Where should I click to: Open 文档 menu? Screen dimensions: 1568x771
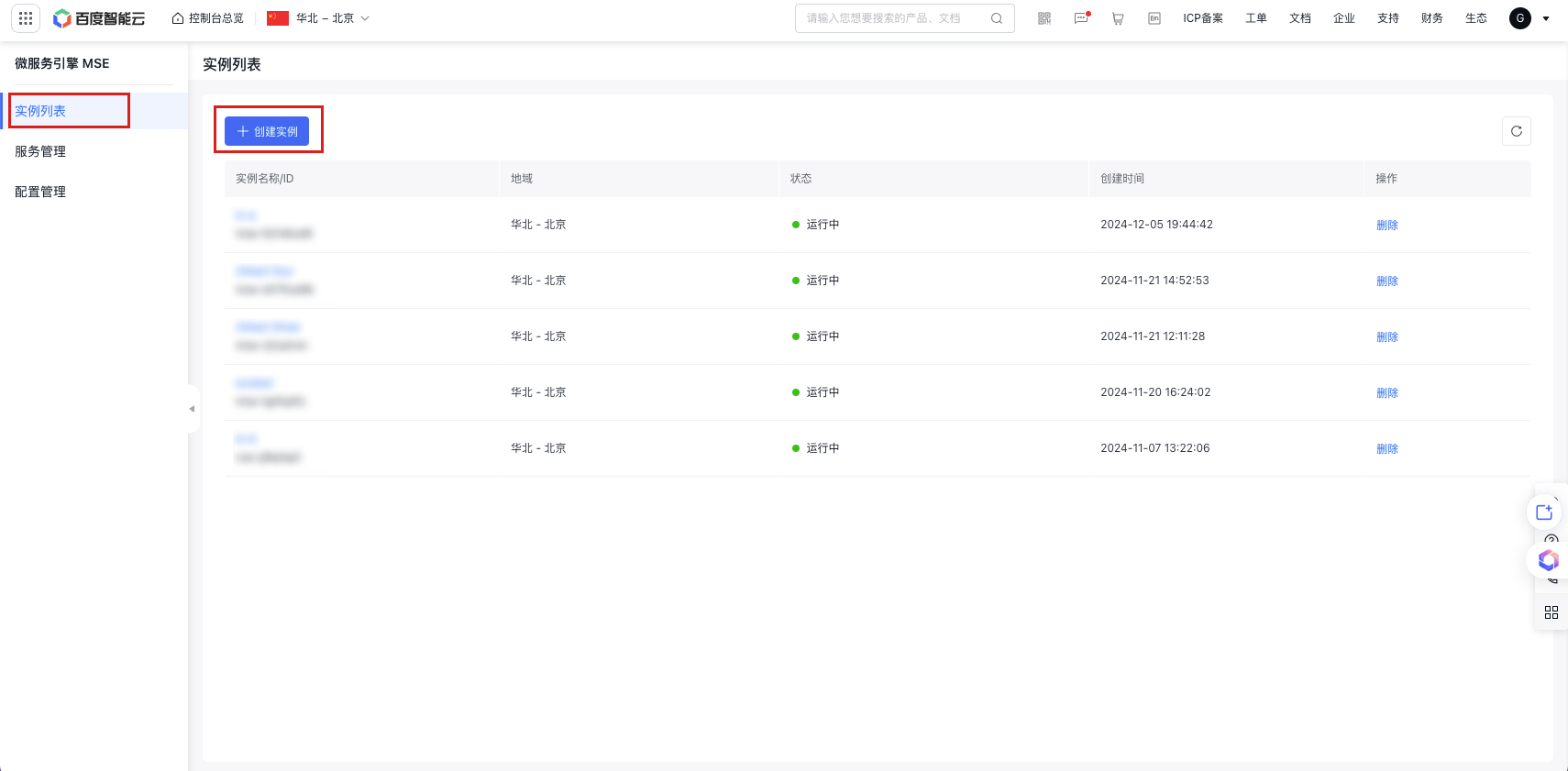coord(1300,18)
